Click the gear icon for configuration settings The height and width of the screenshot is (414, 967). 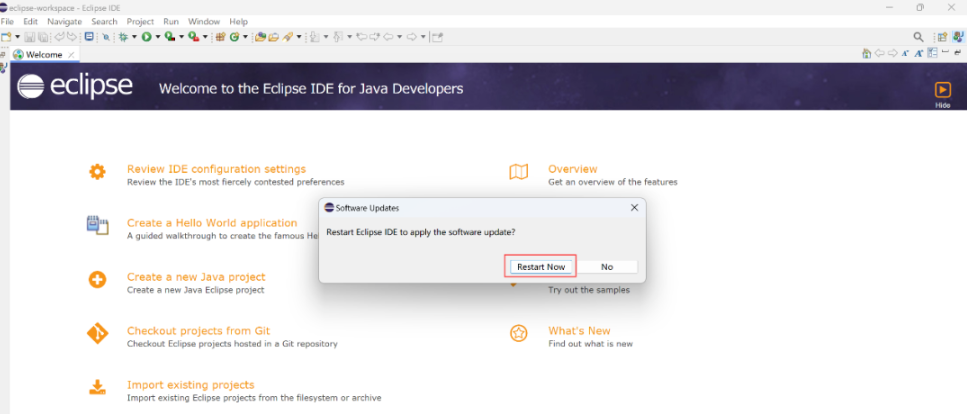(x=97, y=172)
